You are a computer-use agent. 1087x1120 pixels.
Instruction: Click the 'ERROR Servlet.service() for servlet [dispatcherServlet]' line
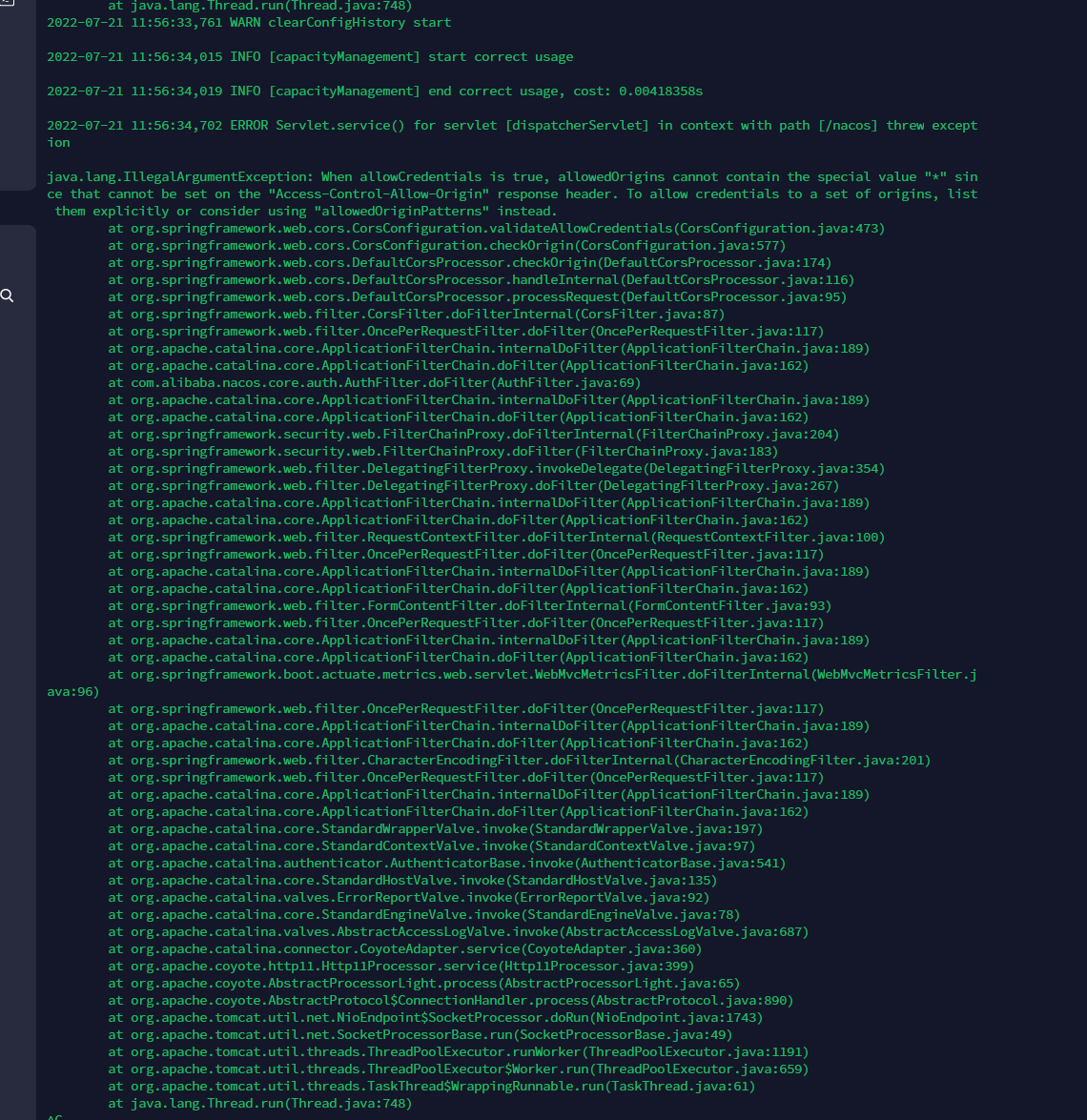[x=512, y=133]
